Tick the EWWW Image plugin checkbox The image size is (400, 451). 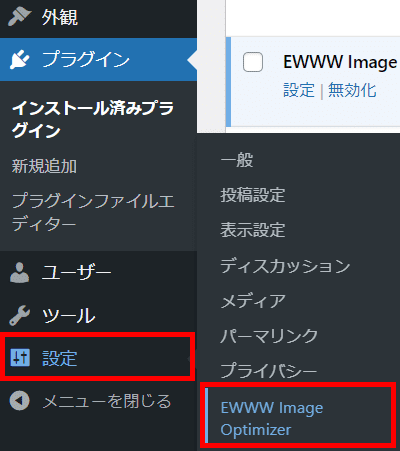tap(253, 62)
